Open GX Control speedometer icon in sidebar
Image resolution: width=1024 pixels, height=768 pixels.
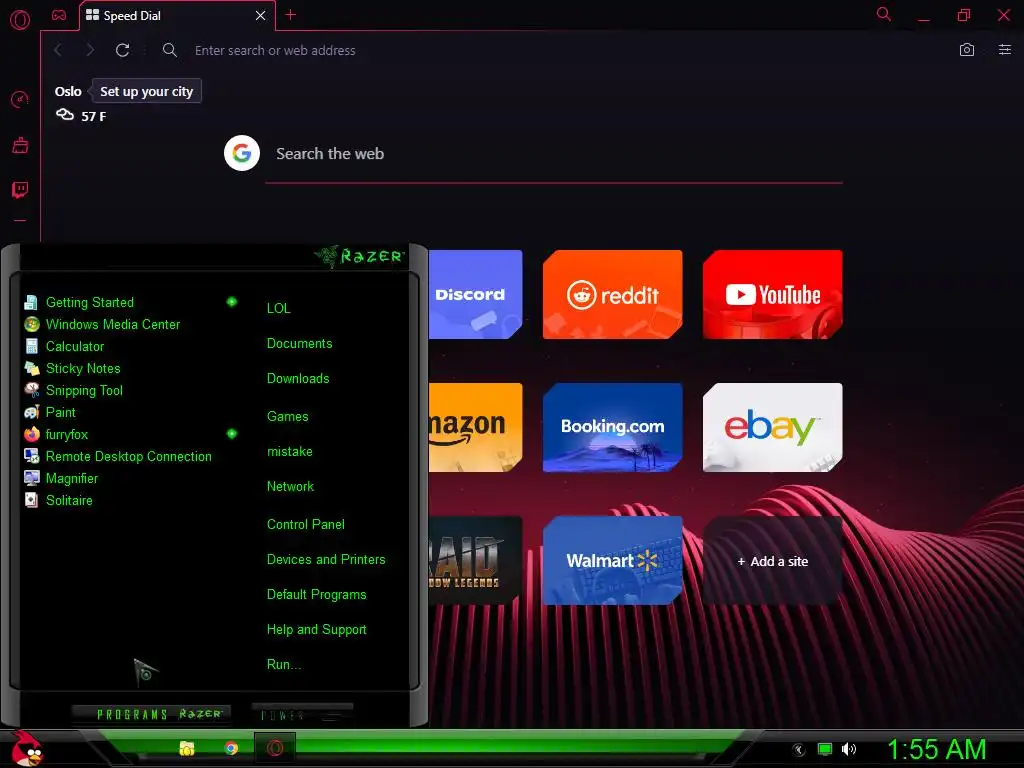(x=20, y=99)
